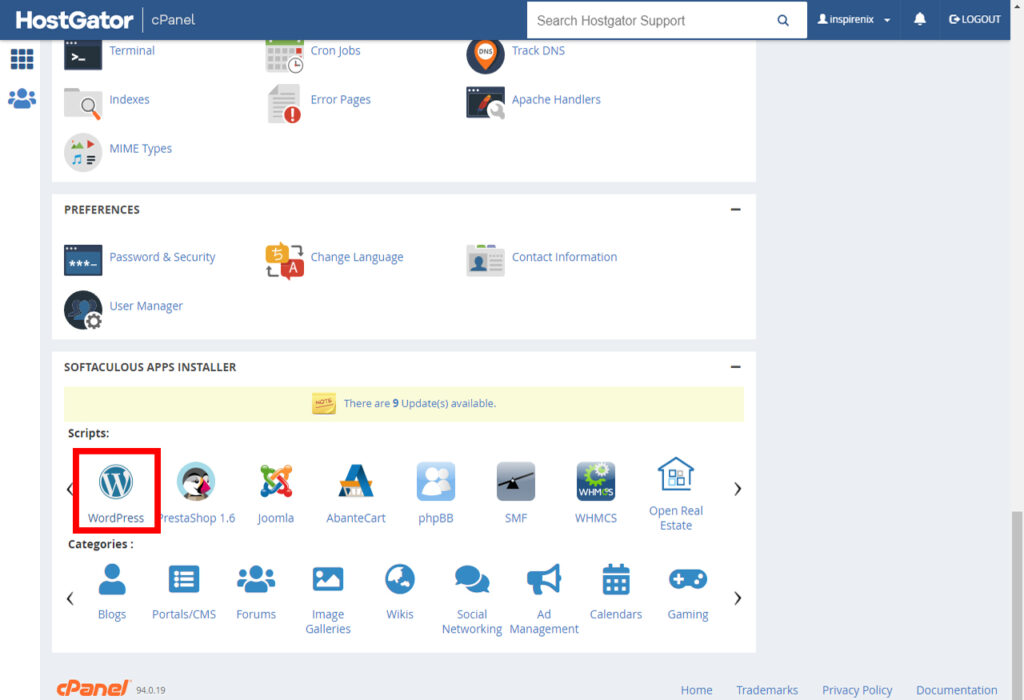Image resolution: width=1024 pixels, height=700 pixels.
Task: Open the Portals/CMS category icon
Action: click(x=184, y=579)
